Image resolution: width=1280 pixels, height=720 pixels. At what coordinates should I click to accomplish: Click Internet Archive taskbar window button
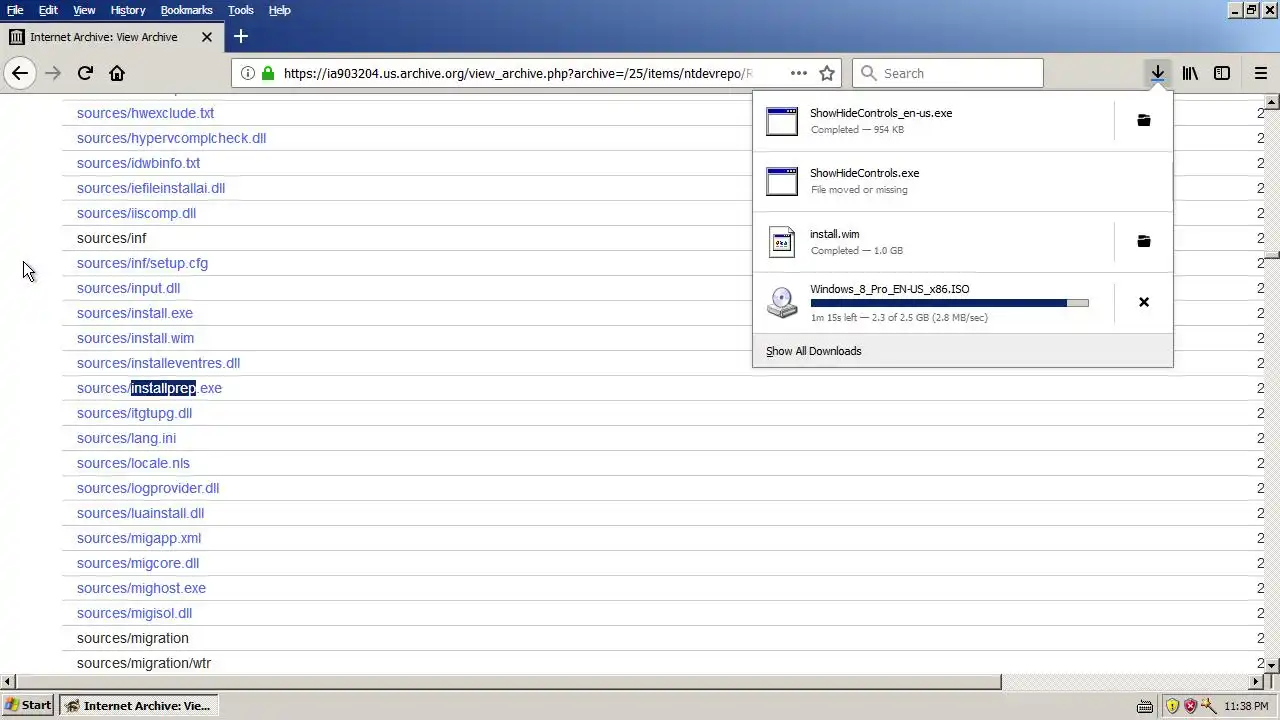(138, 705)
